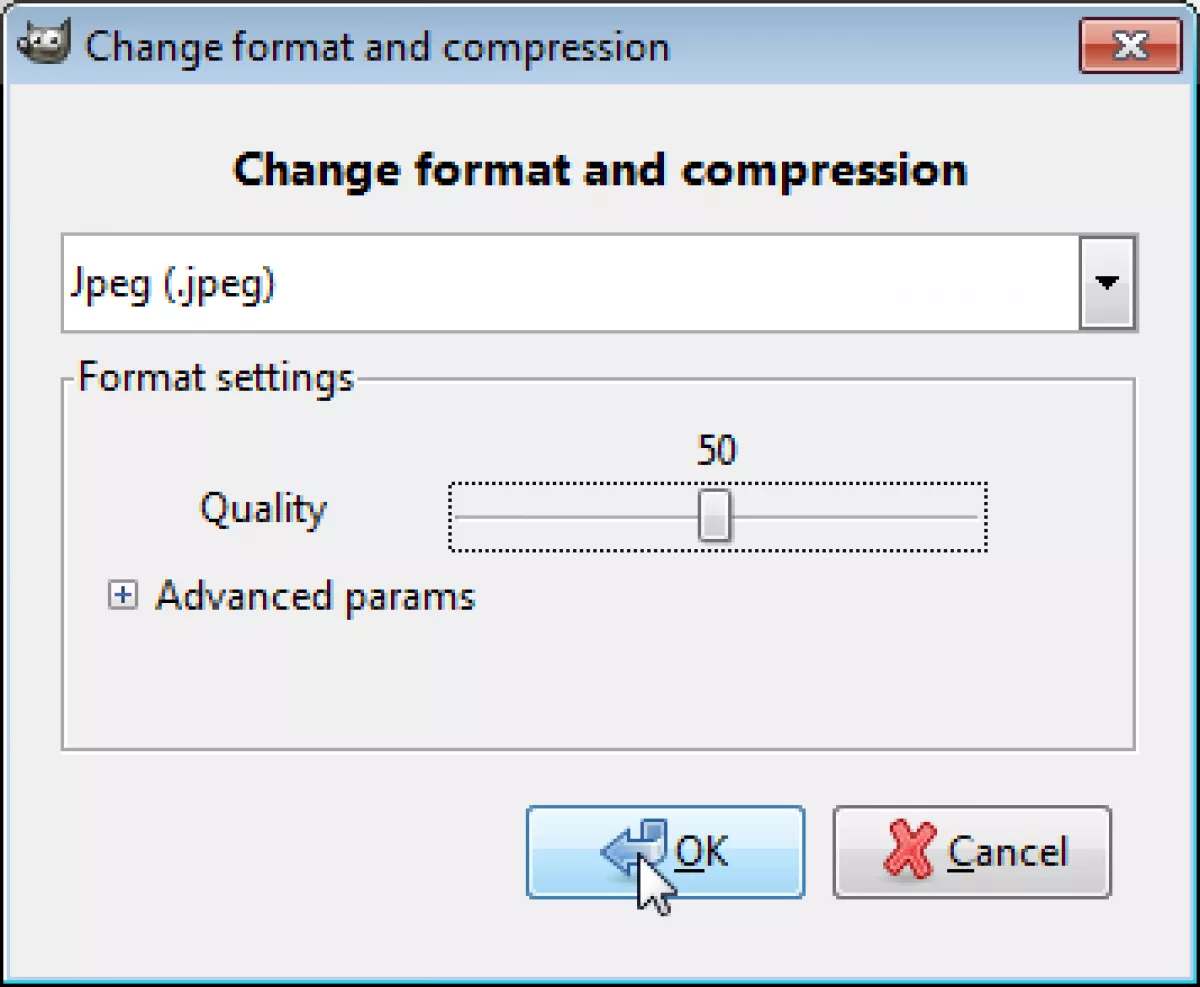Expand the Advanced params section
The height and width of the screenshot is (987, 1200).
122,597
